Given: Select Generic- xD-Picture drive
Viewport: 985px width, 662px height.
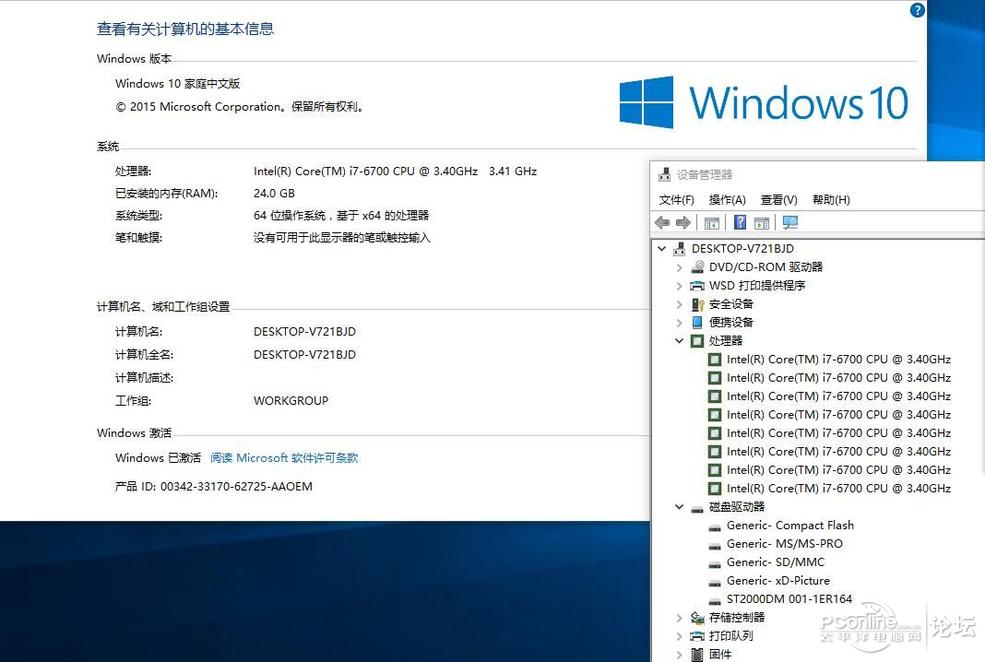Looking at the screenshot, I should pyautogui.click(x=778, y=580).
